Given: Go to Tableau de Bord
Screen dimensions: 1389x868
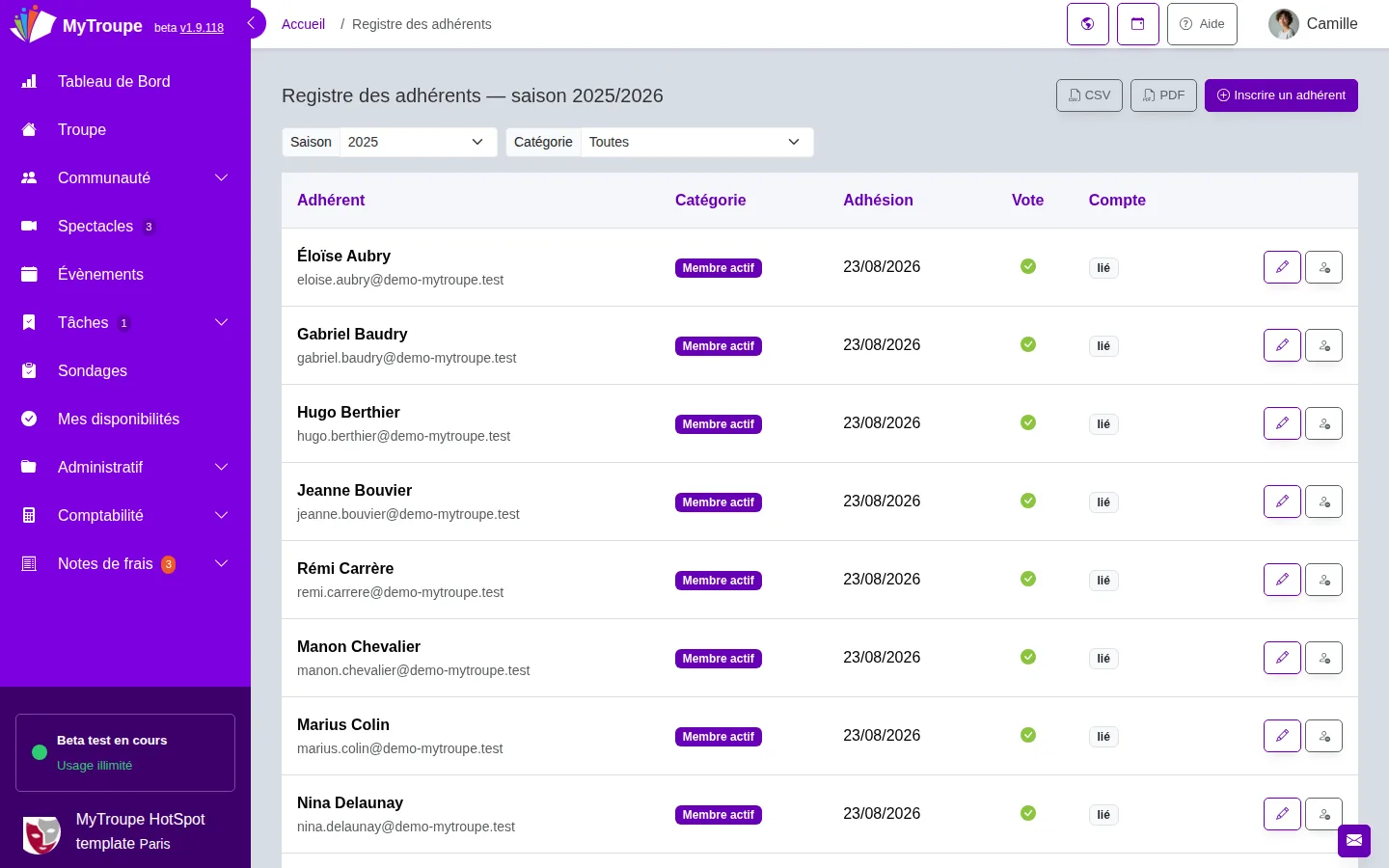Looking at the screenshot, I should pos(125,81).
